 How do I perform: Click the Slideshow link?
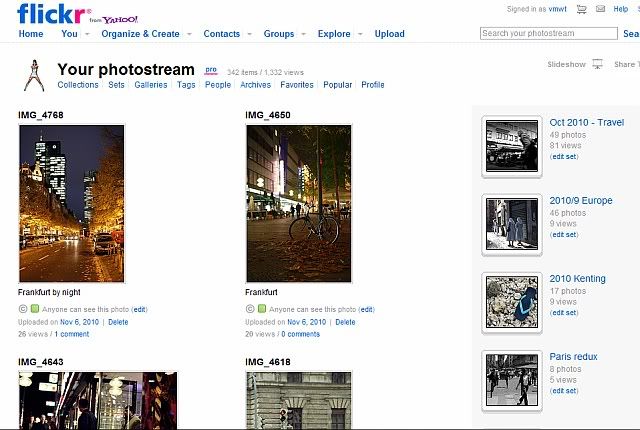(x=567, y=64)
